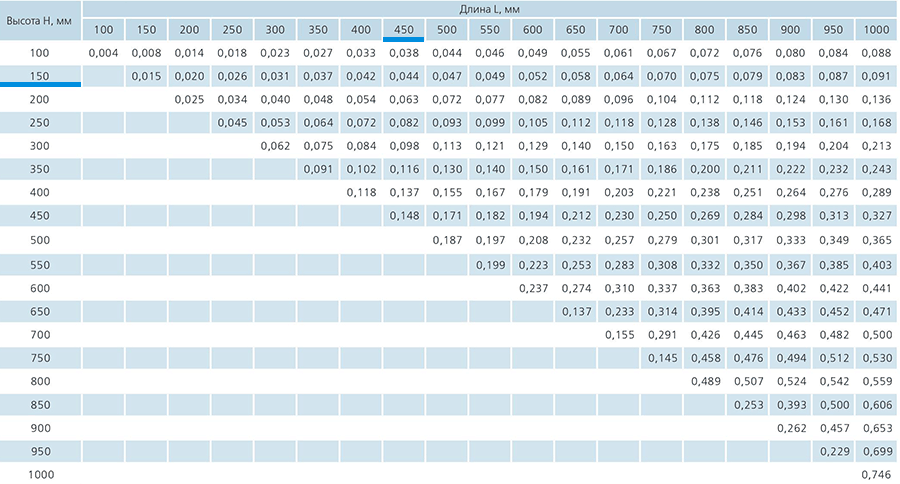Image resolution: width=900 pixels, height=484 pixels.
Task: Click the 250 length column header
Action: pyautogui.click(x=232, y=30)
